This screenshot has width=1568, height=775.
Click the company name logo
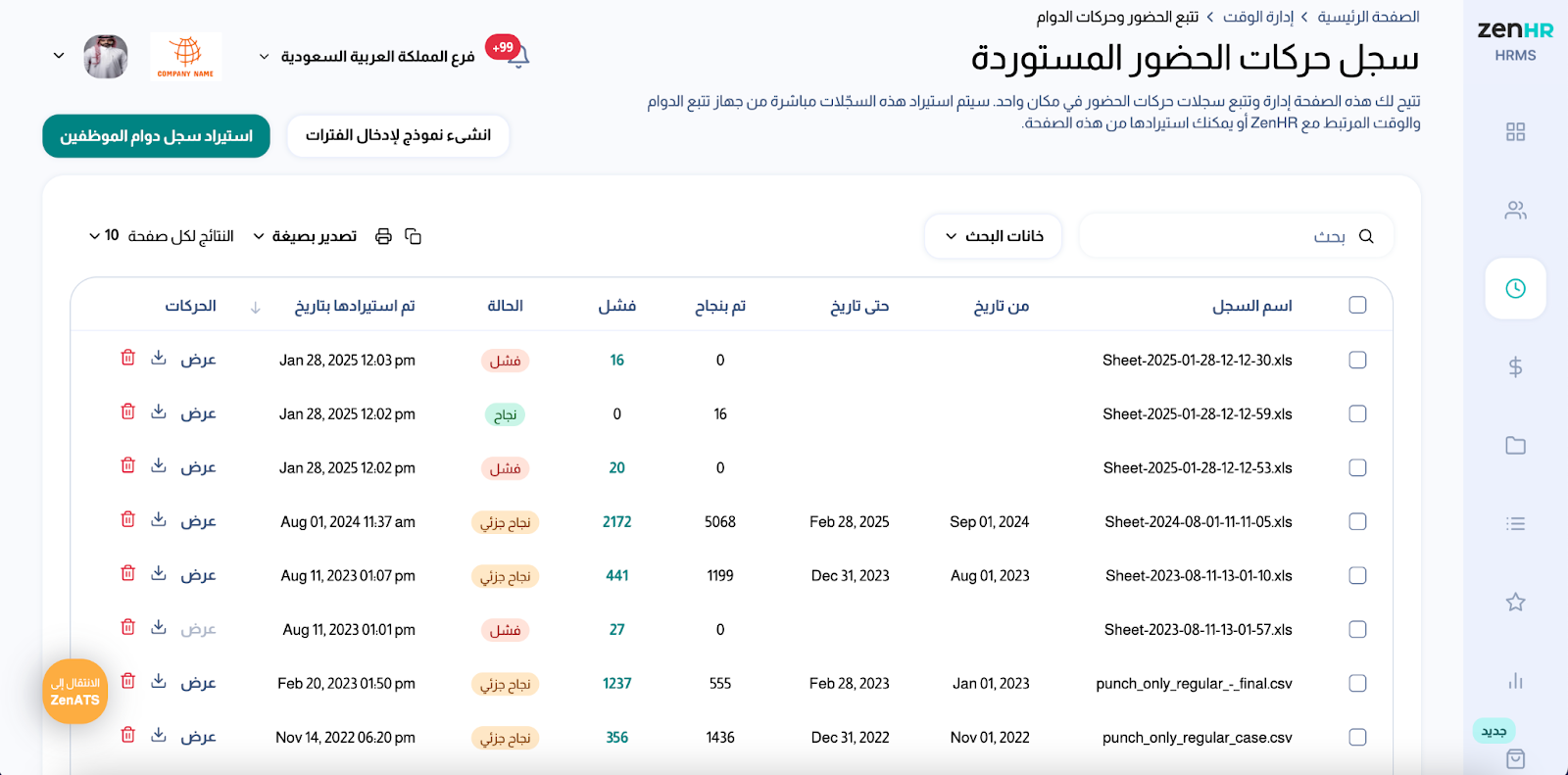pyautogui.click(x=185, y=56)
